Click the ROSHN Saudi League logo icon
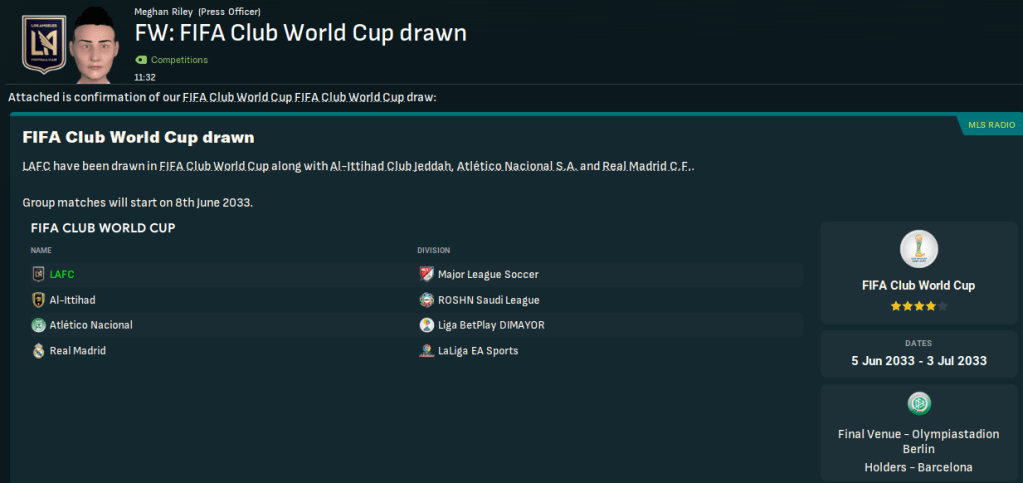Viewport: 1023px width, 483px height. (x=427, y=300)
